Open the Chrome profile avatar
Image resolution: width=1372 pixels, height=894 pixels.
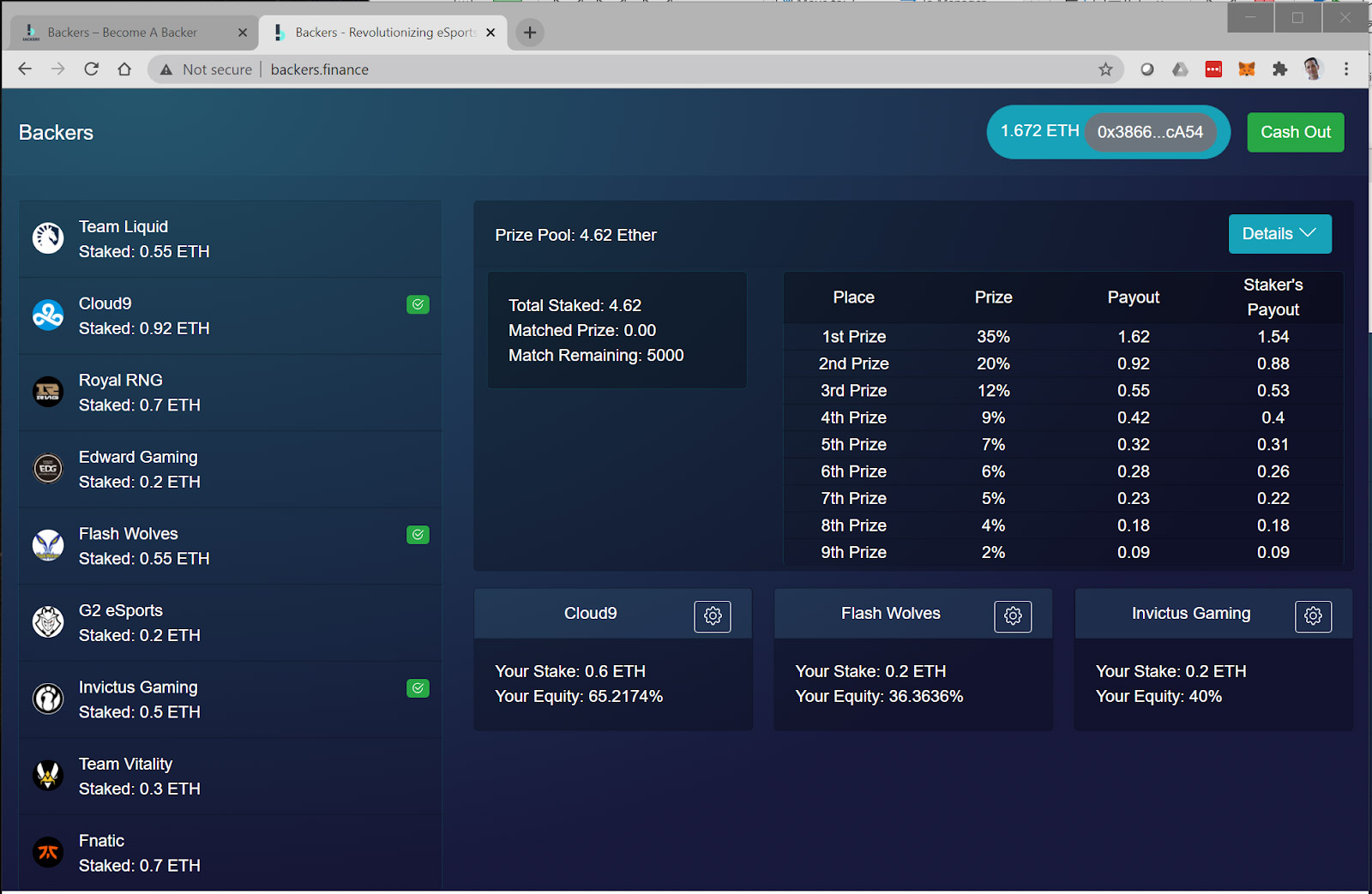[x=1313, y=69]
